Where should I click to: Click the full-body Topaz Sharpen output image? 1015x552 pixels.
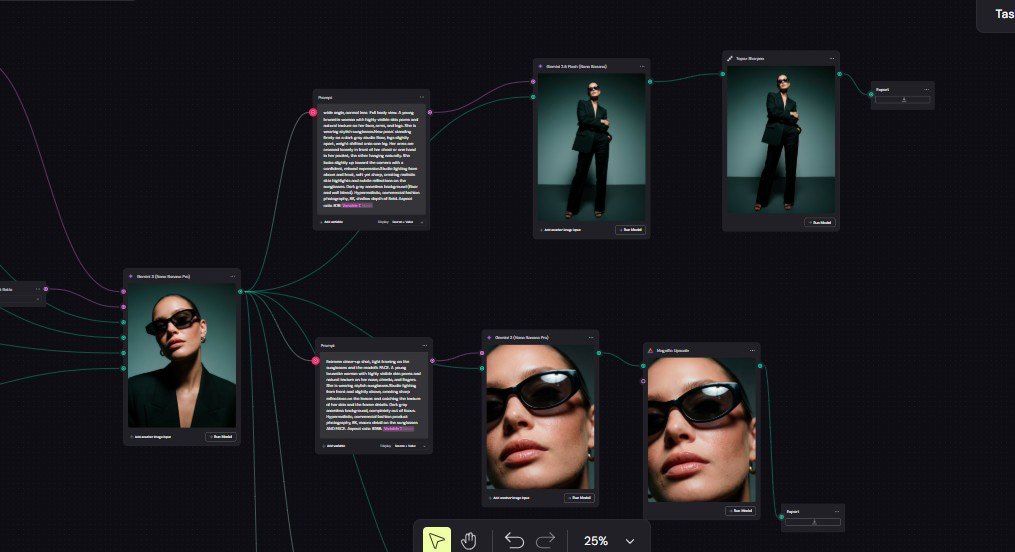click(781, 139)
